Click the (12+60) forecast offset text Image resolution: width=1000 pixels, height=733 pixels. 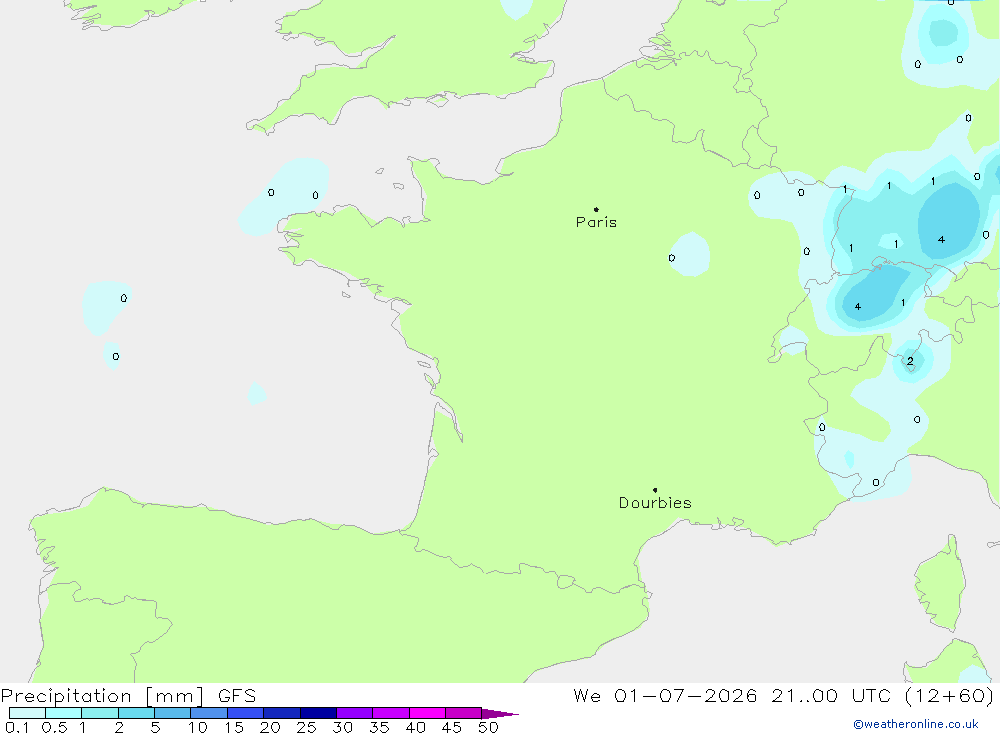click(949, 695)
